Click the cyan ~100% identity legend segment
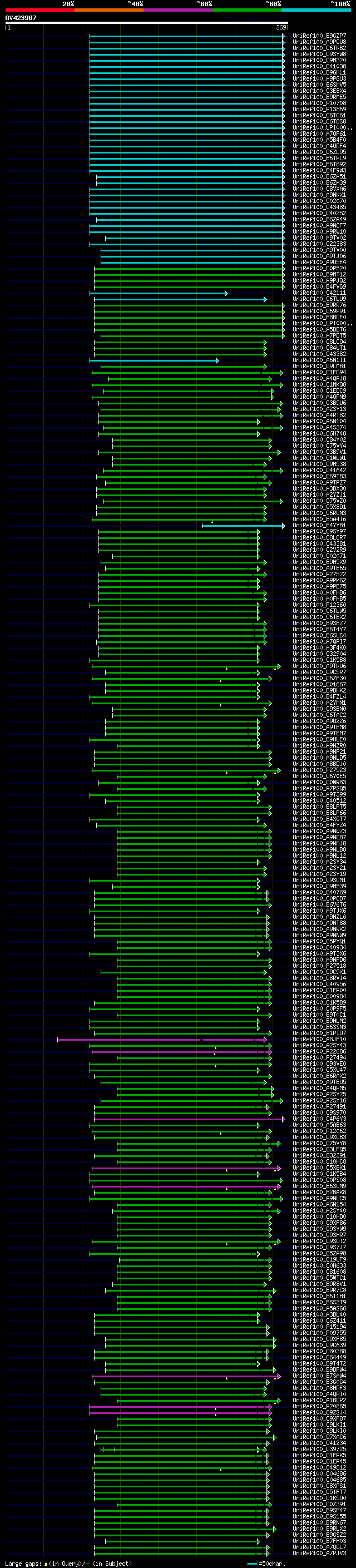356x1568 pixels. tap(316, 10)
